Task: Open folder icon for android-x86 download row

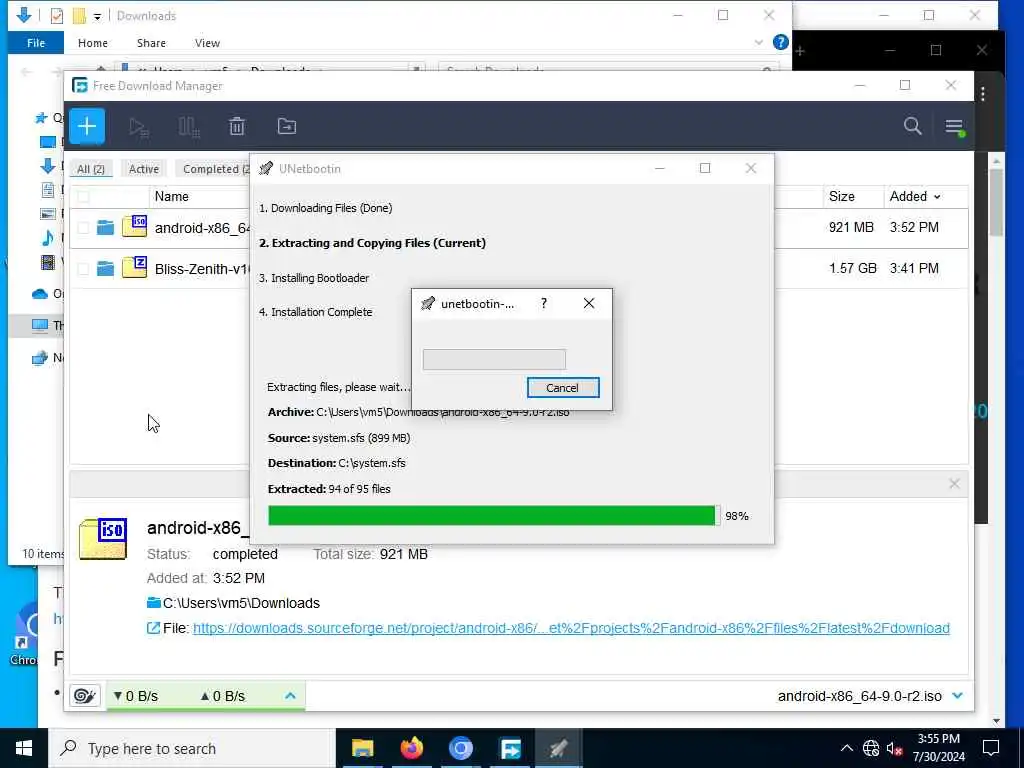Action: [105, 227]
